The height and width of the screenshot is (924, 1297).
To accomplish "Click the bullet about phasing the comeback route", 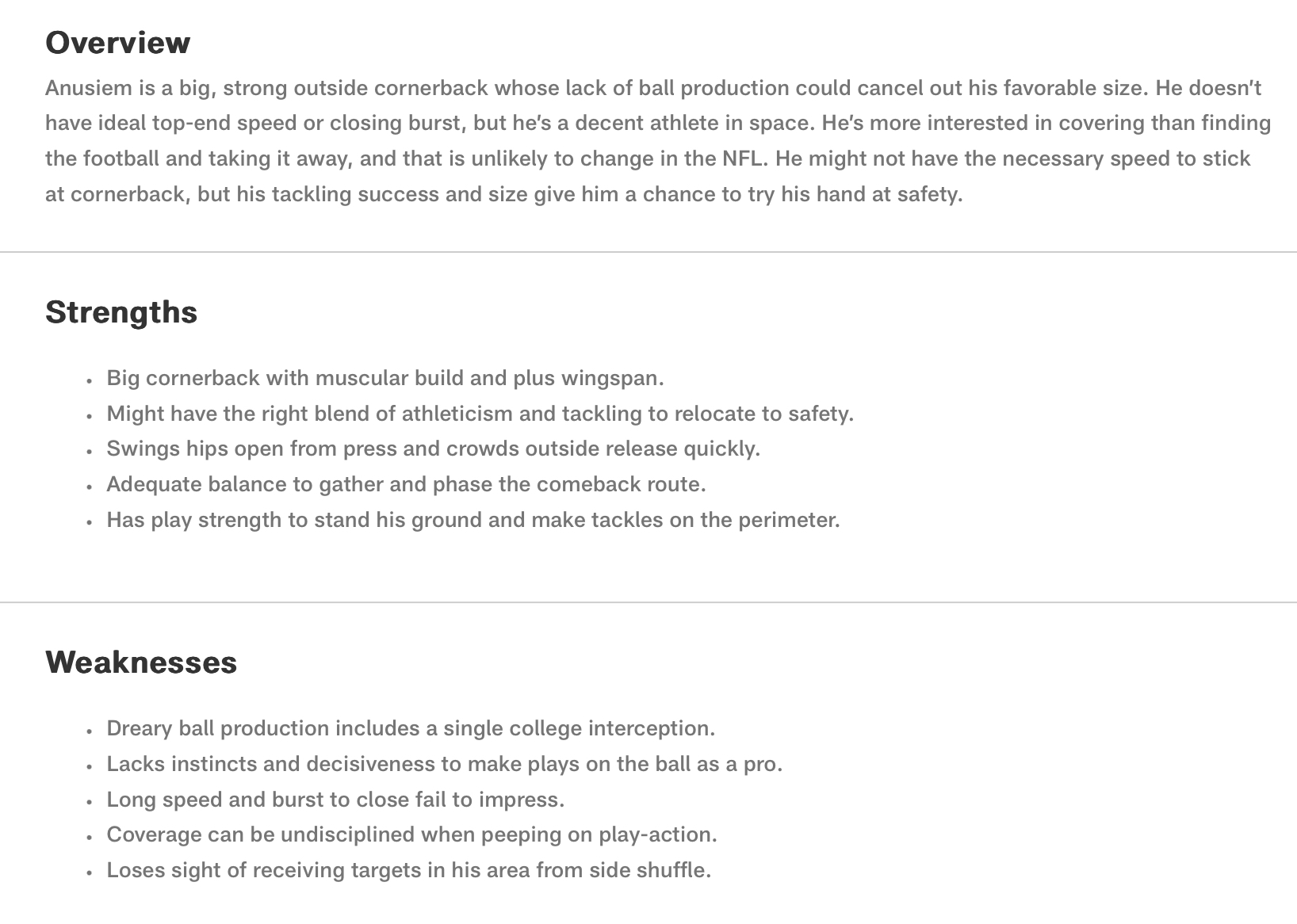I will [406, 484].
